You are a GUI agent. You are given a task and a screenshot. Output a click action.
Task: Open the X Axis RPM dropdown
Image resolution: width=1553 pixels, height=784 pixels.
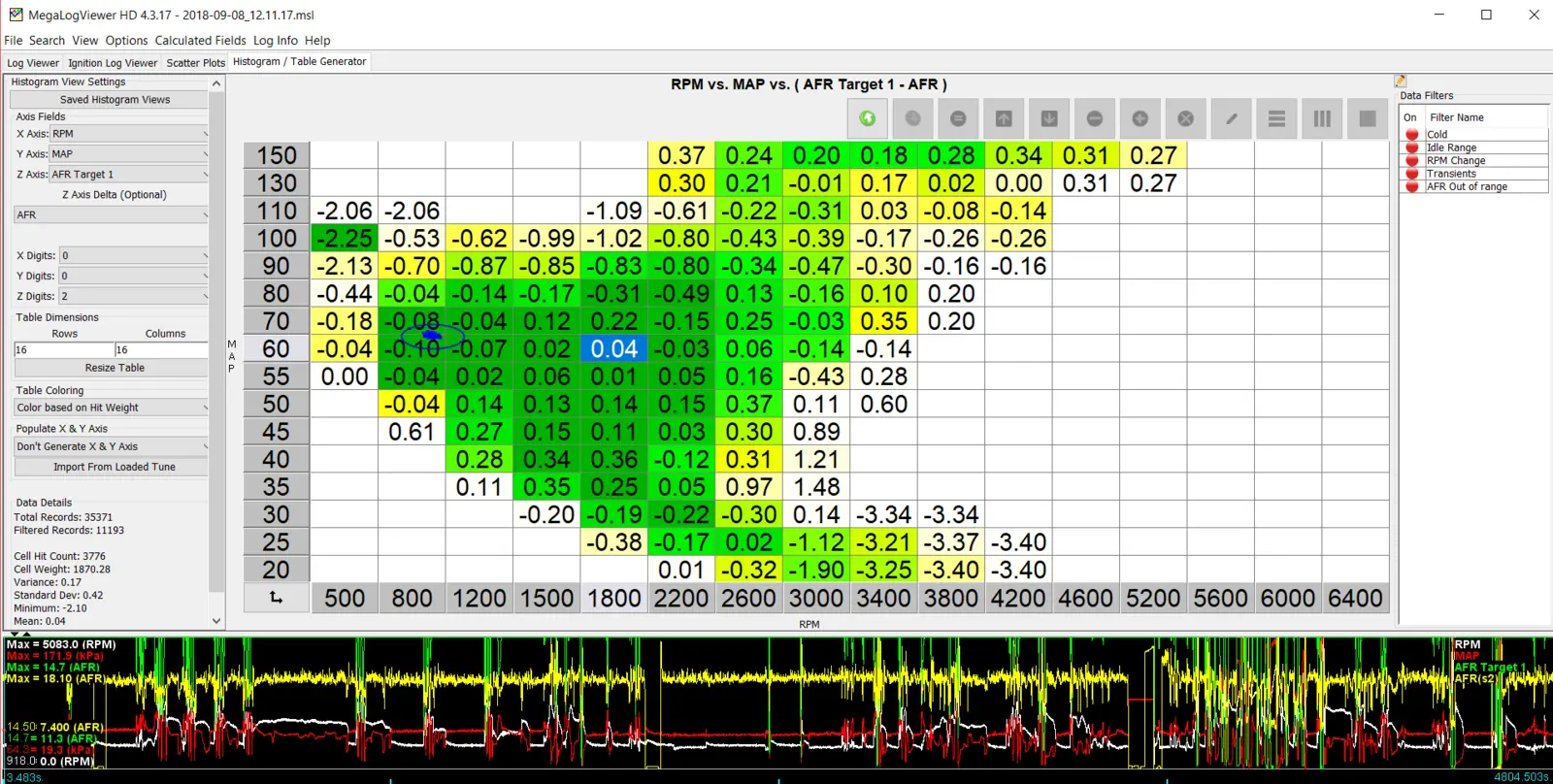(129, 134)
